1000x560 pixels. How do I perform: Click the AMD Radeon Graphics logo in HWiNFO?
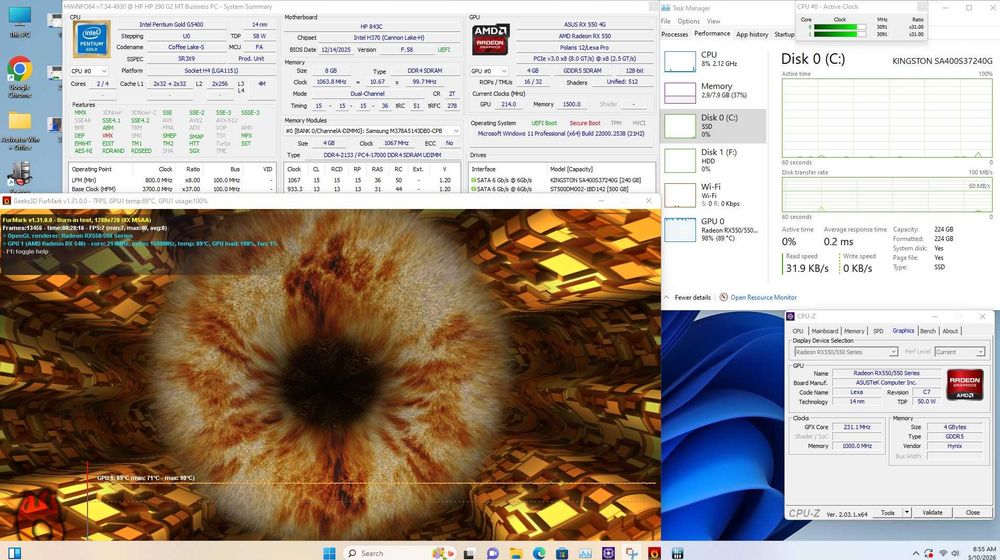click(490, 39)
